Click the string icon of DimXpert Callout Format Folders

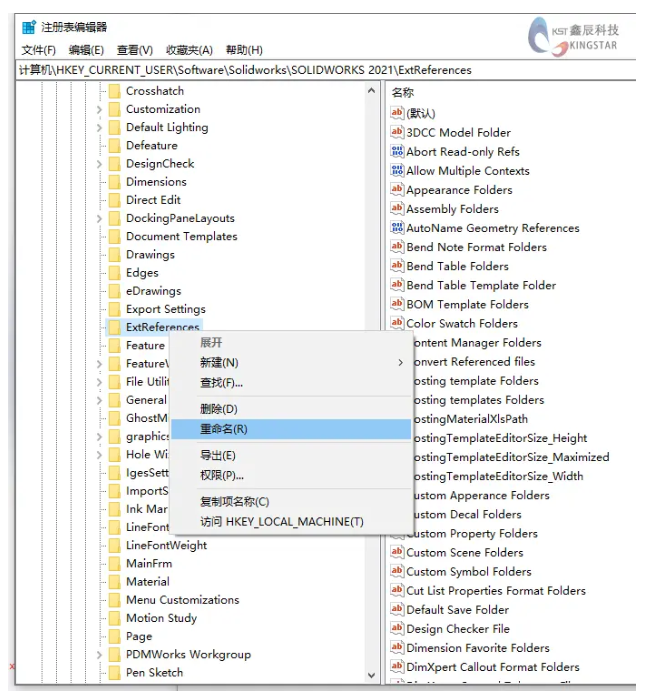pyautogui.click(x=397, y=666)
